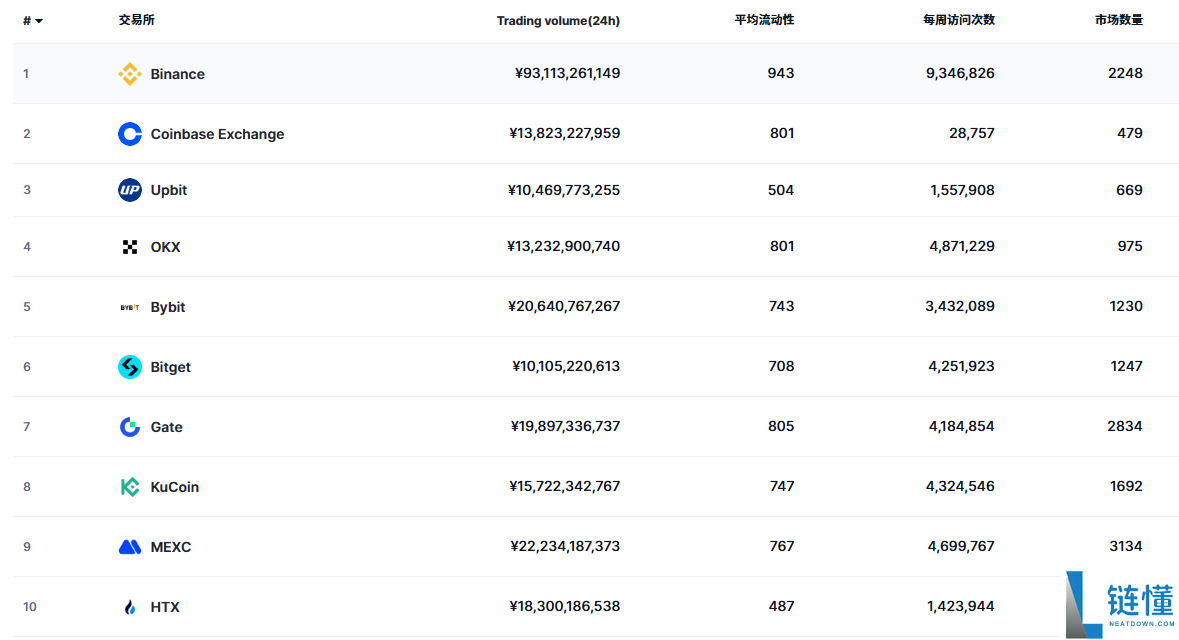Sort by 平均流动性 column header

tap(764, 20)
